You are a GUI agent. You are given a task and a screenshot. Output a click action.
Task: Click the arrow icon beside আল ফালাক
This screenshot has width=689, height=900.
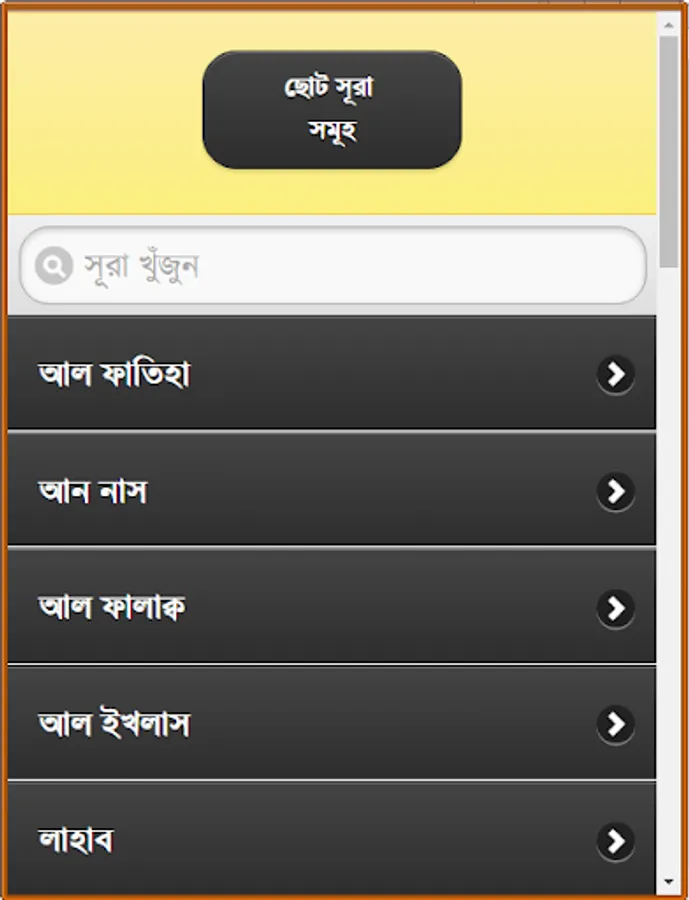616,608
